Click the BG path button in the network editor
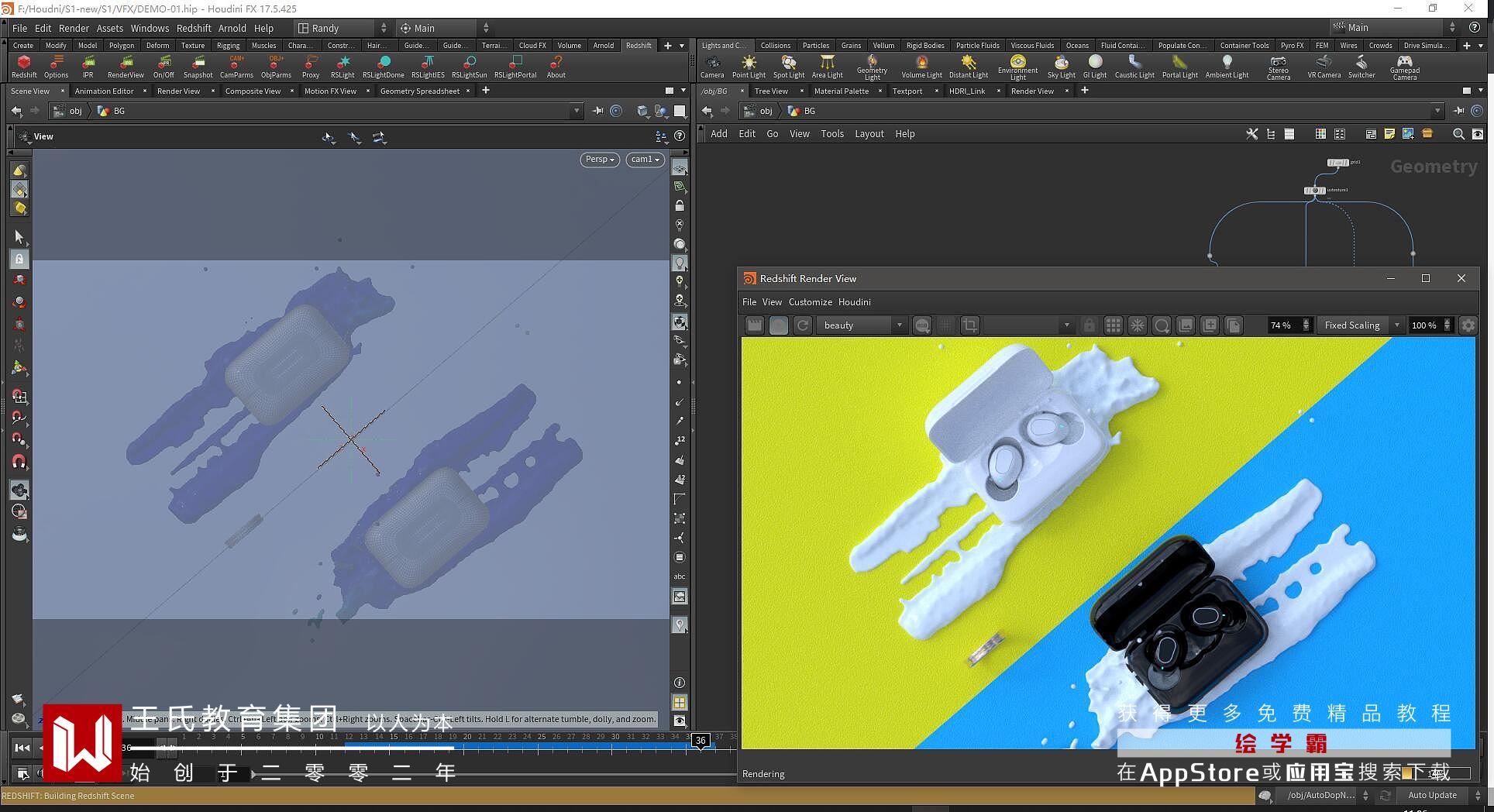Image resolution: width=1494 pixels, height=812 pixels. 802,111
